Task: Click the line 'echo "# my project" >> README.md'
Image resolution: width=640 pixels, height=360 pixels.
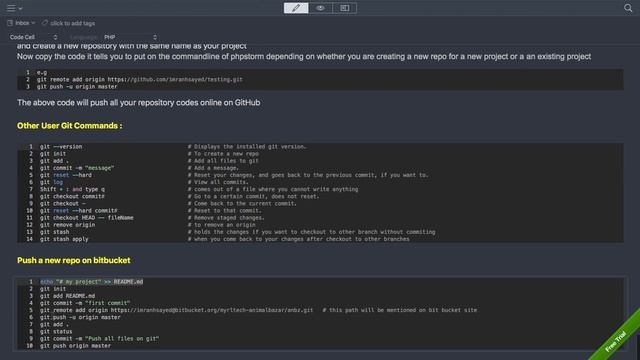Action: pos(91,282)
